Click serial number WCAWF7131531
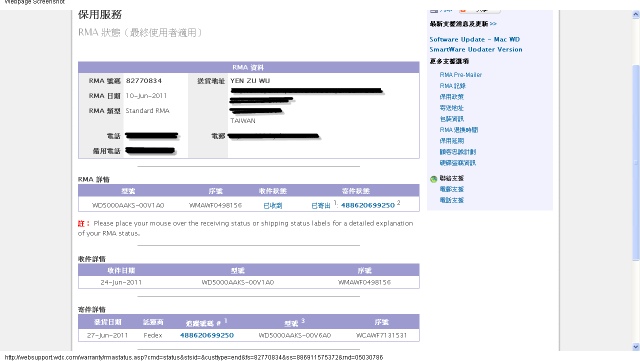The width and height of the screenshot is (640, 361). tap(381, 335)
